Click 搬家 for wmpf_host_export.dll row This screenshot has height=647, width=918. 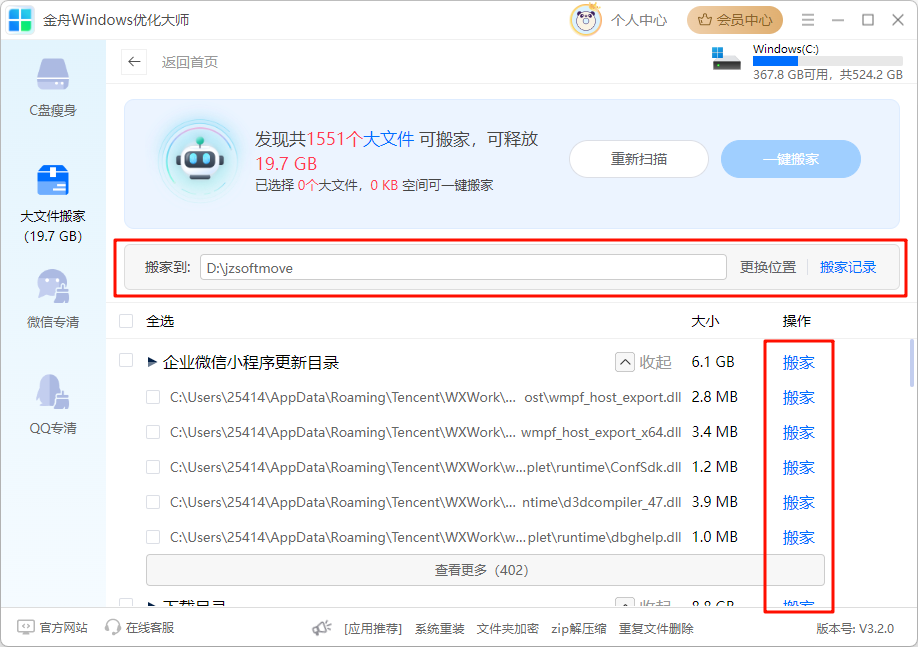click(x=799, y=398)
